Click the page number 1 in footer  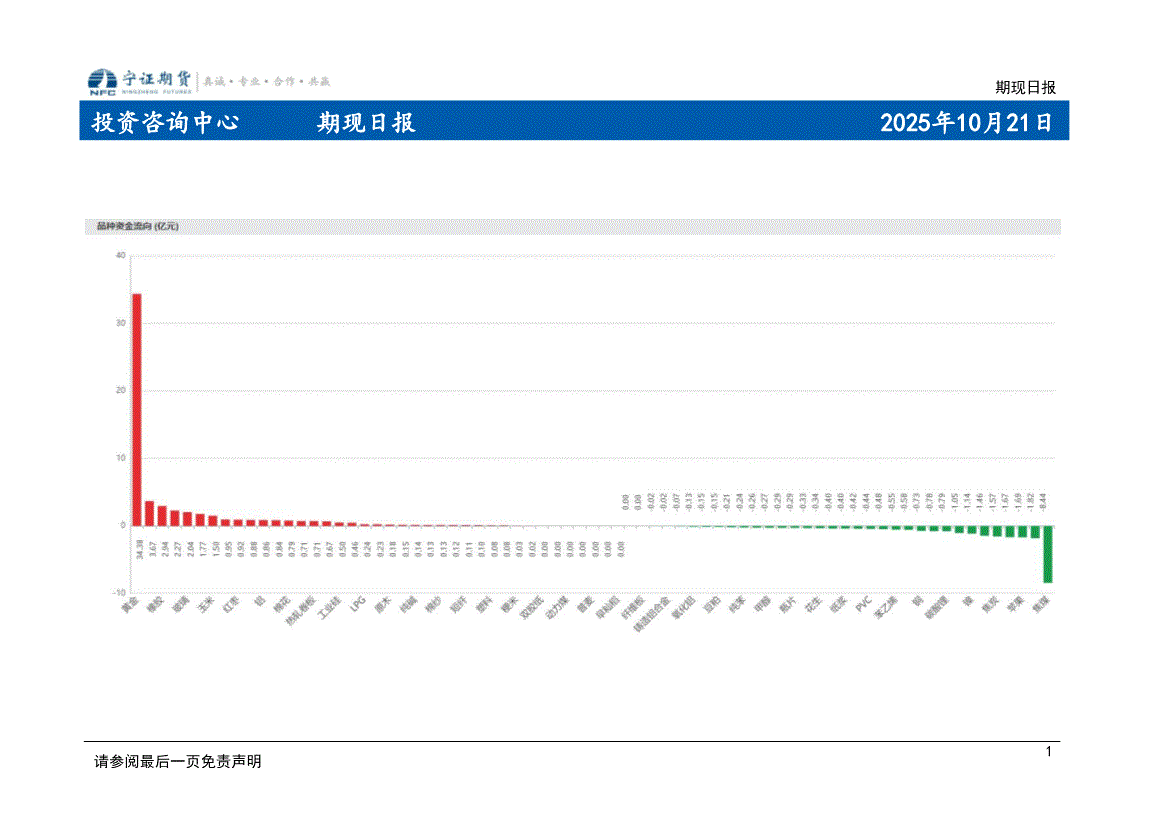[x=1048, y=752]
